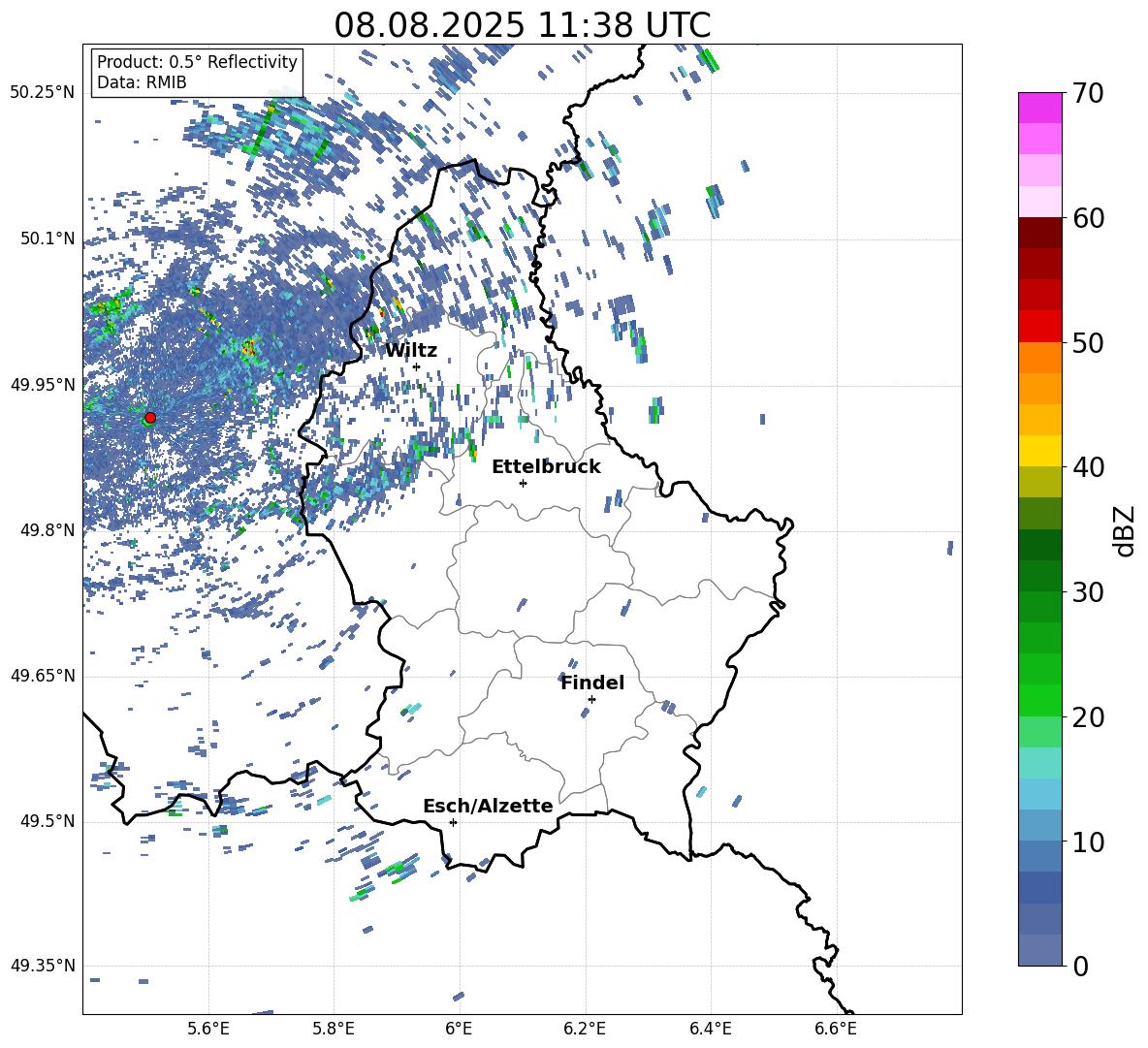Click the cross marker below Ettelbruck
The height and width of the screenshot is (1048, 1148).
tap(523, 483)
